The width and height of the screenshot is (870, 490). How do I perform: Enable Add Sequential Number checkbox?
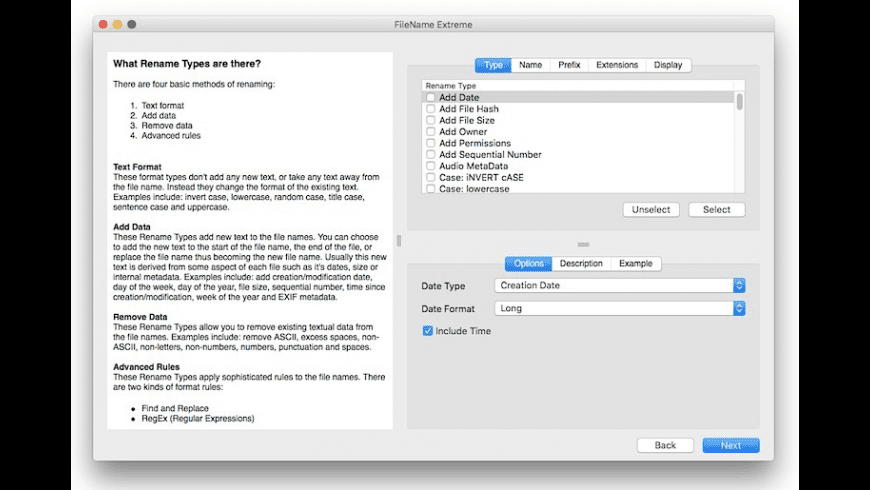pos(431,154)
